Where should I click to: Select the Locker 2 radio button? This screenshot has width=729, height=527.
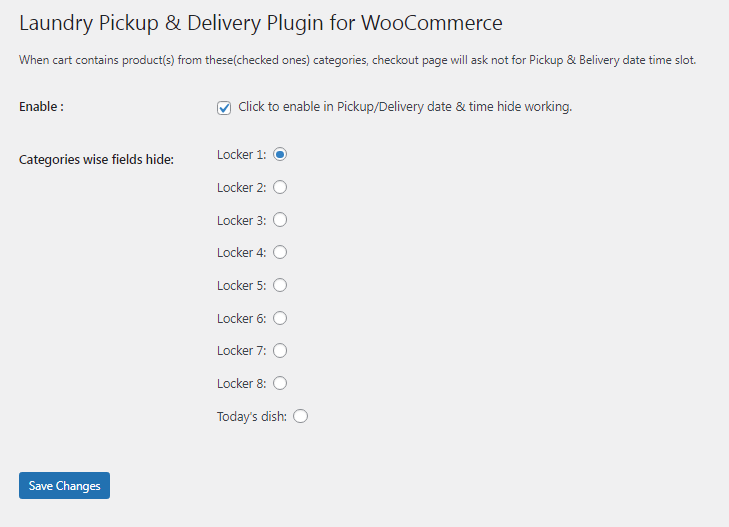(280, 187)
